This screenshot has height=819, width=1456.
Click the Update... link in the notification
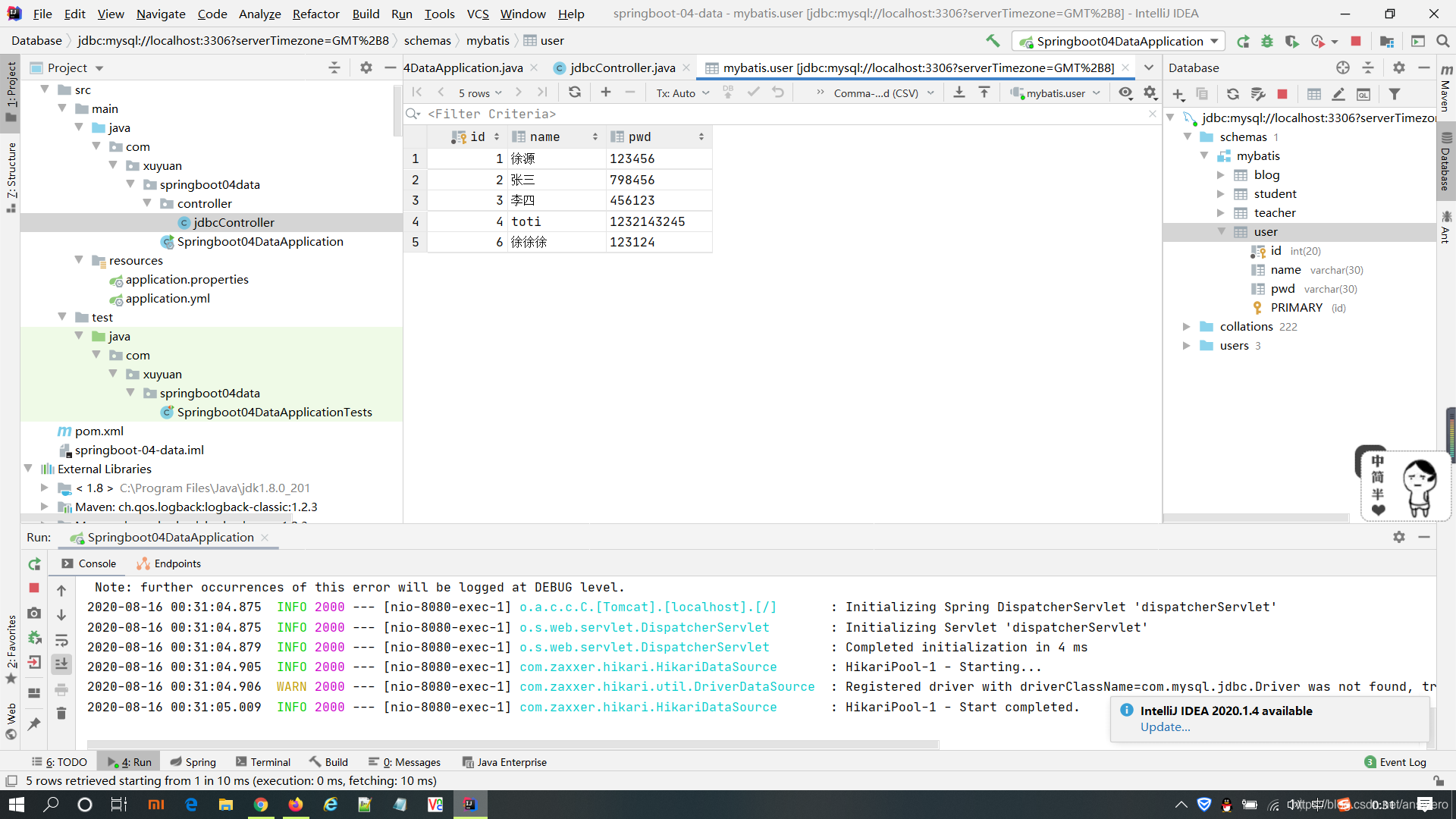click(1165, 726)
